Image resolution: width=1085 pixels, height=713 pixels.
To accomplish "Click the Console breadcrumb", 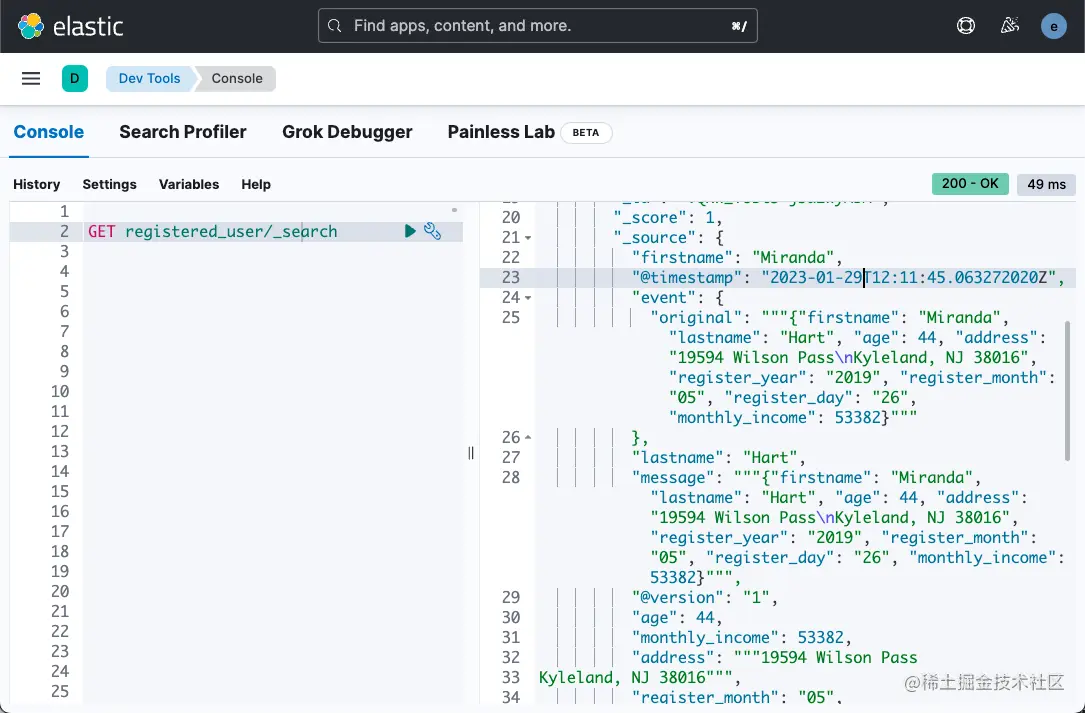I will tap(237, 78).
